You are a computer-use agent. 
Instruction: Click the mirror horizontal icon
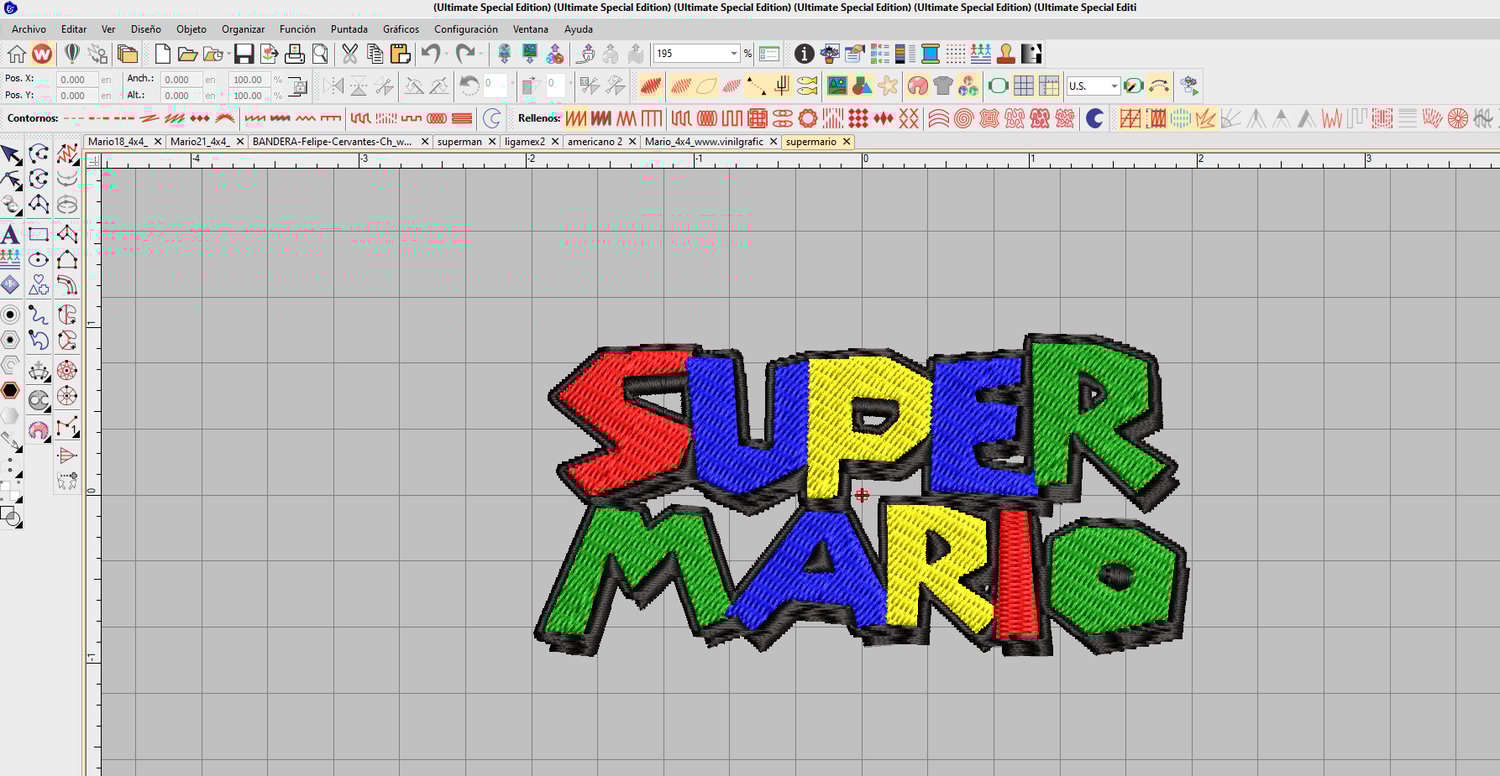333,86
